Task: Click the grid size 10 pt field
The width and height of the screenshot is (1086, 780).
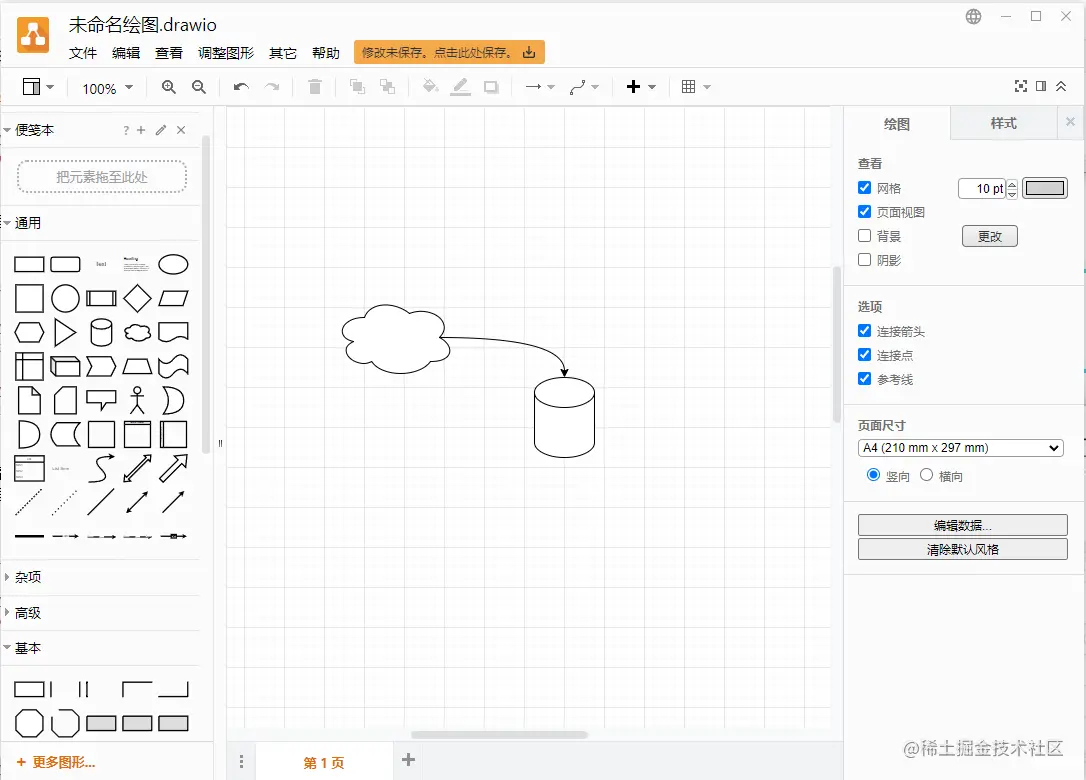Action: (981, 188)
